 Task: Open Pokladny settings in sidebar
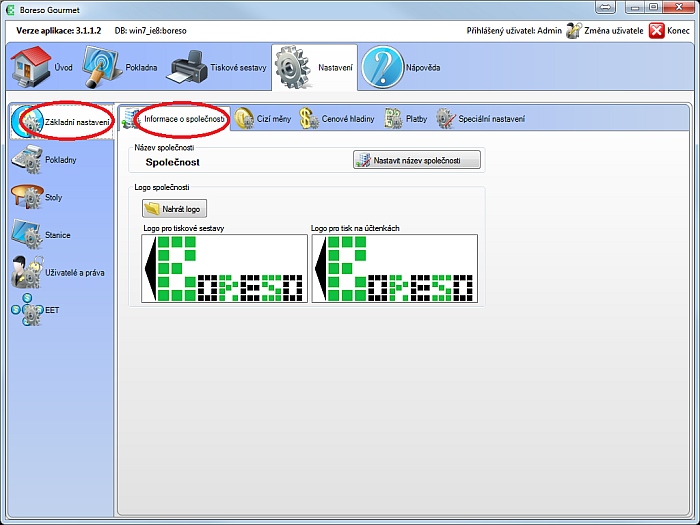tap(44, 160)
